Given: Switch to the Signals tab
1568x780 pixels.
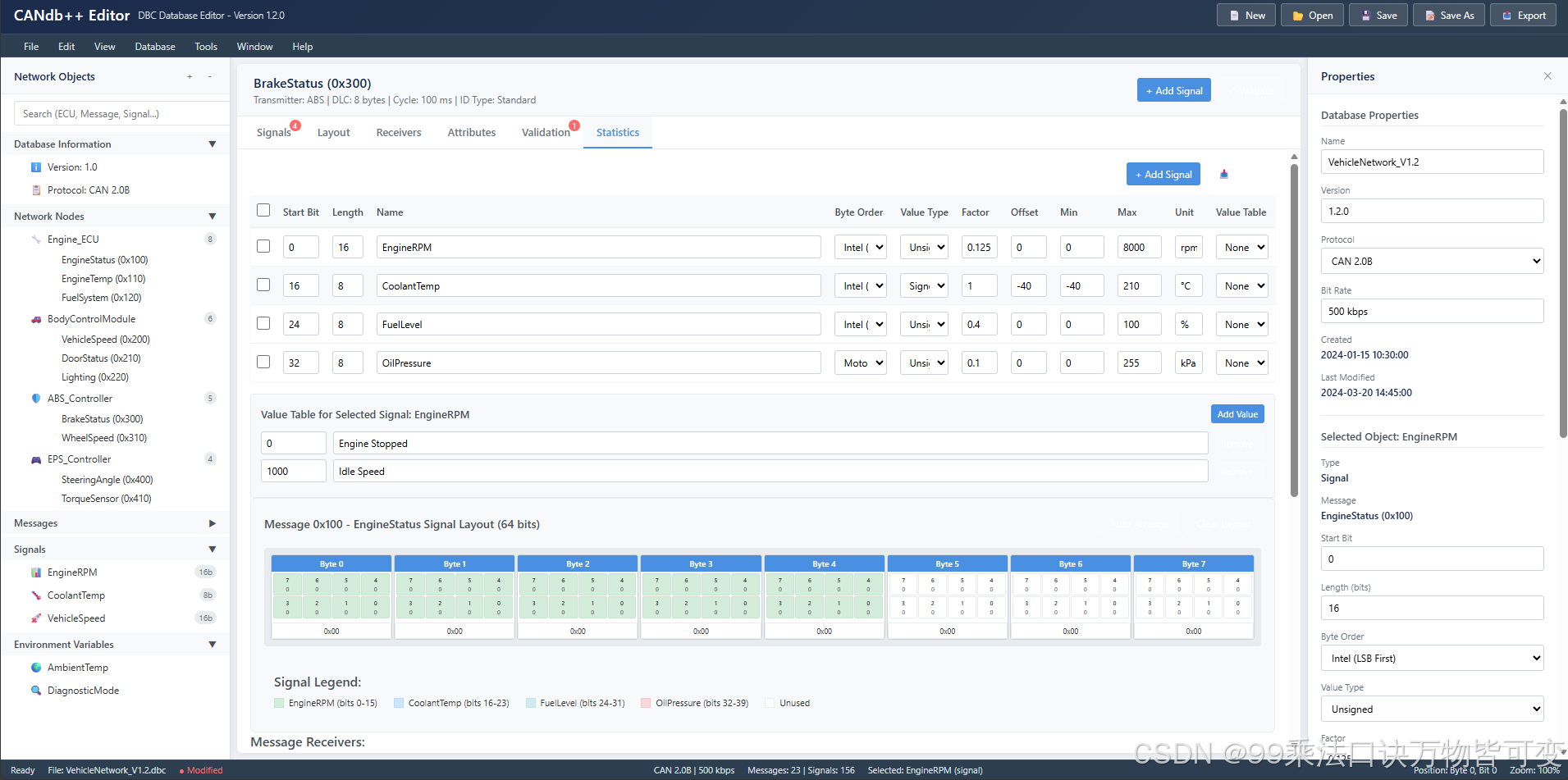Looking at the screenshot, I should point(274,133).
